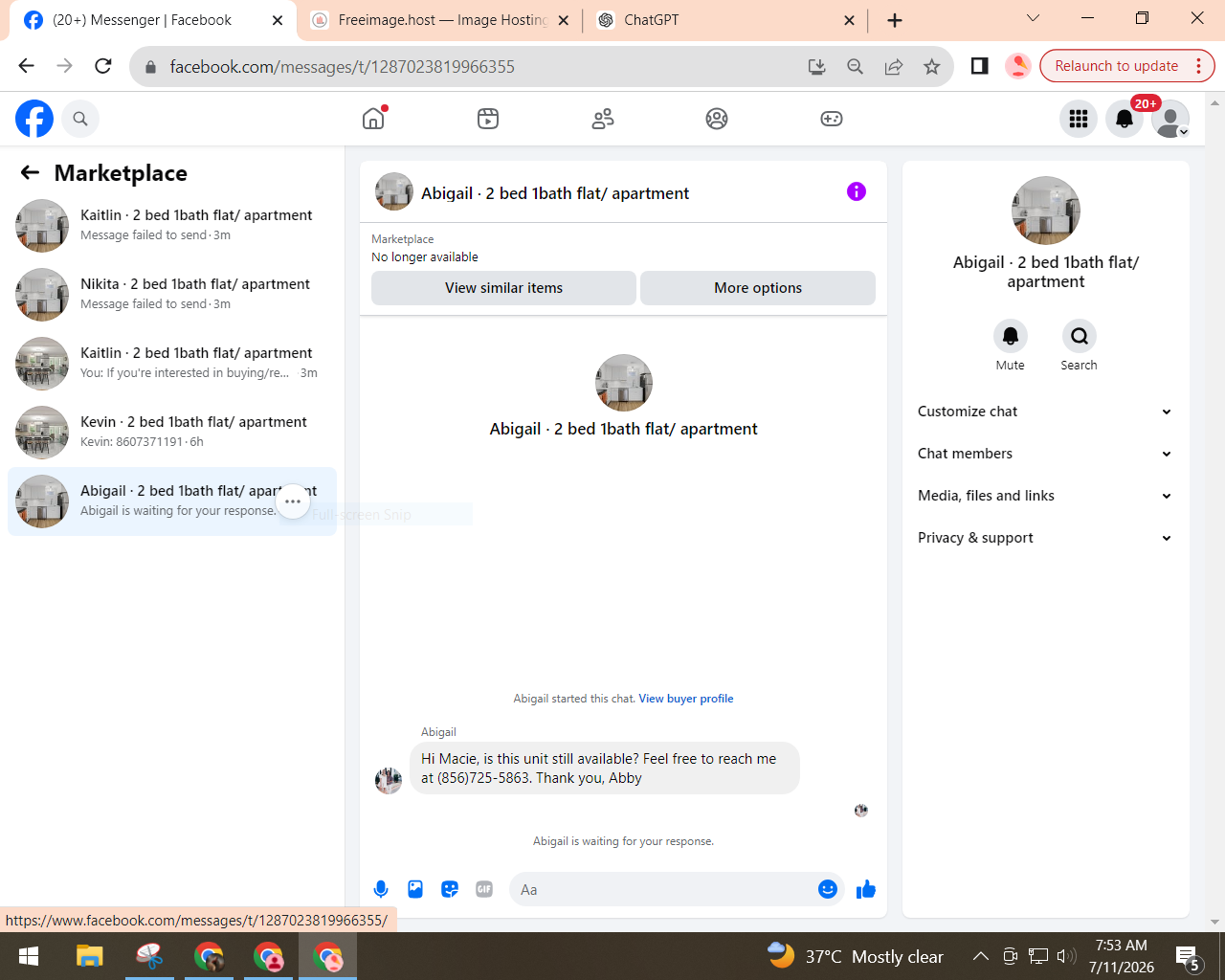
Task: Click the install app icon in address bar
Action: point(817,66)
